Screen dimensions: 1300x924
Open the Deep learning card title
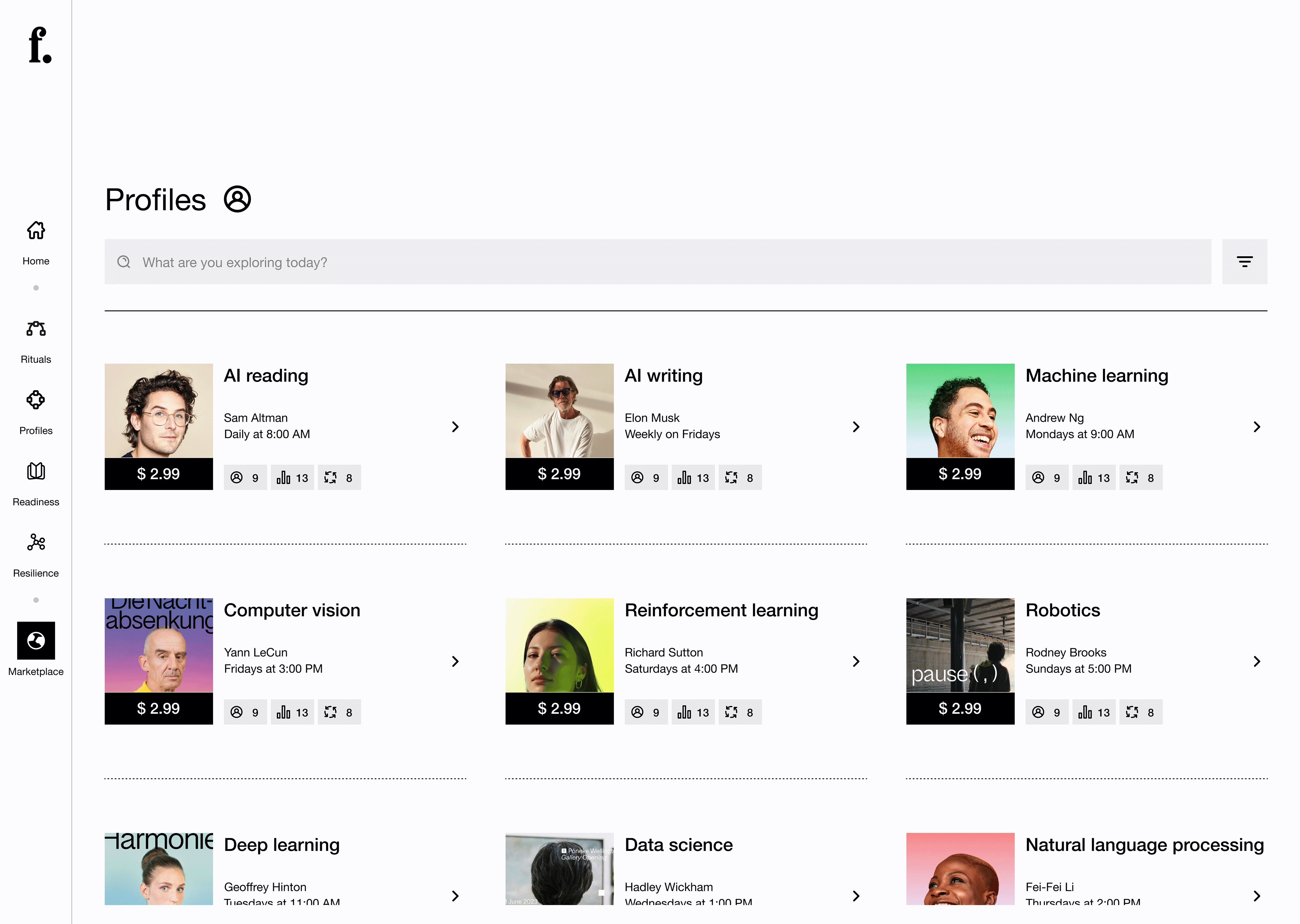coord(282,845)
